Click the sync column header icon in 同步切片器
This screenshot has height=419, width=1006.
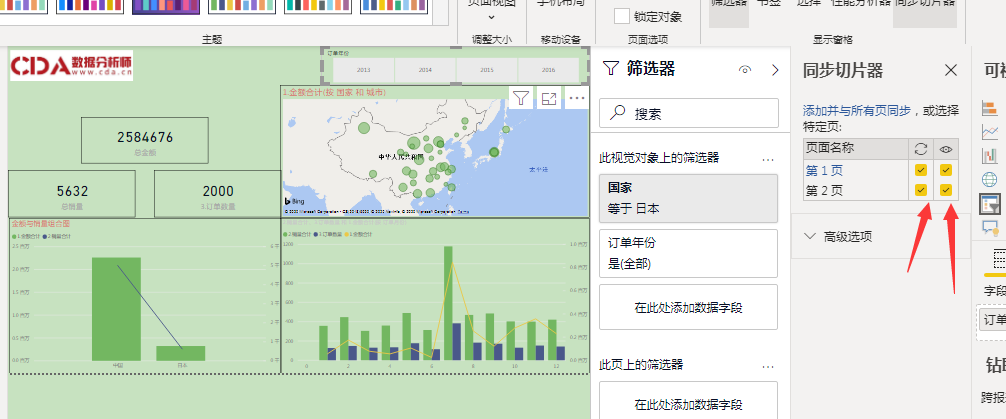[921, 149]
